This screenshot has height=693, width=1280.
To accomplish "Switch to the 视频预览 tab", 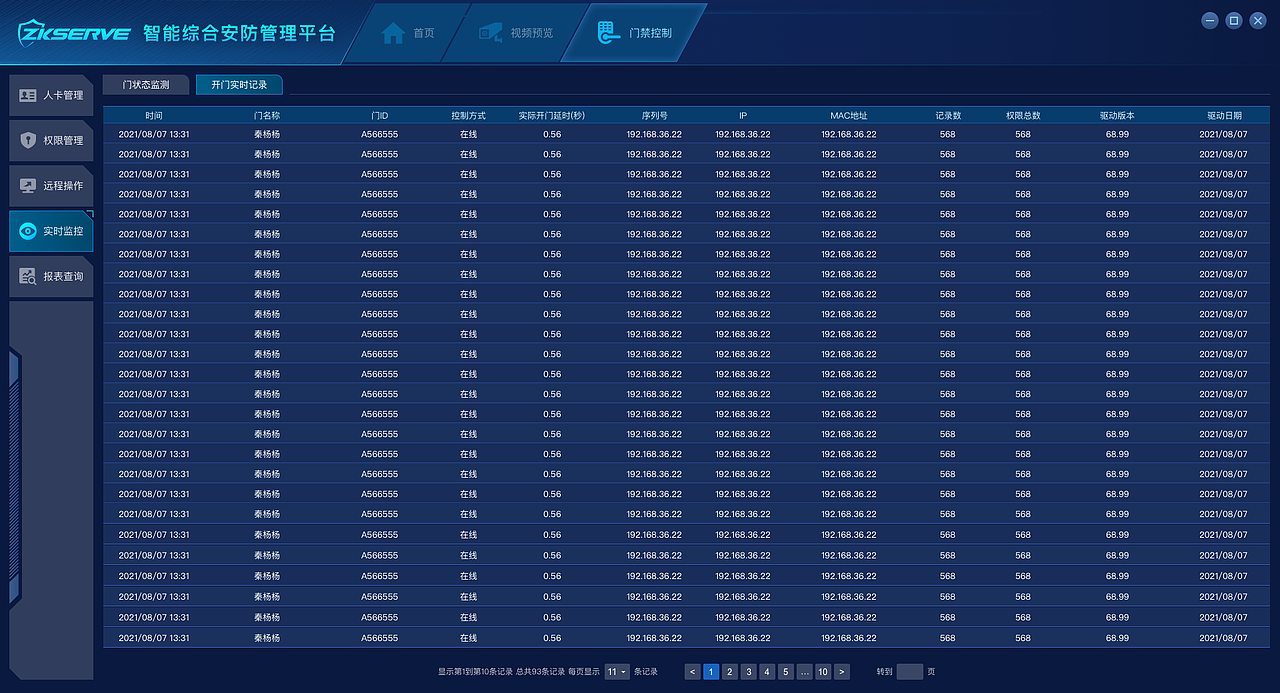I will point(515,32).
